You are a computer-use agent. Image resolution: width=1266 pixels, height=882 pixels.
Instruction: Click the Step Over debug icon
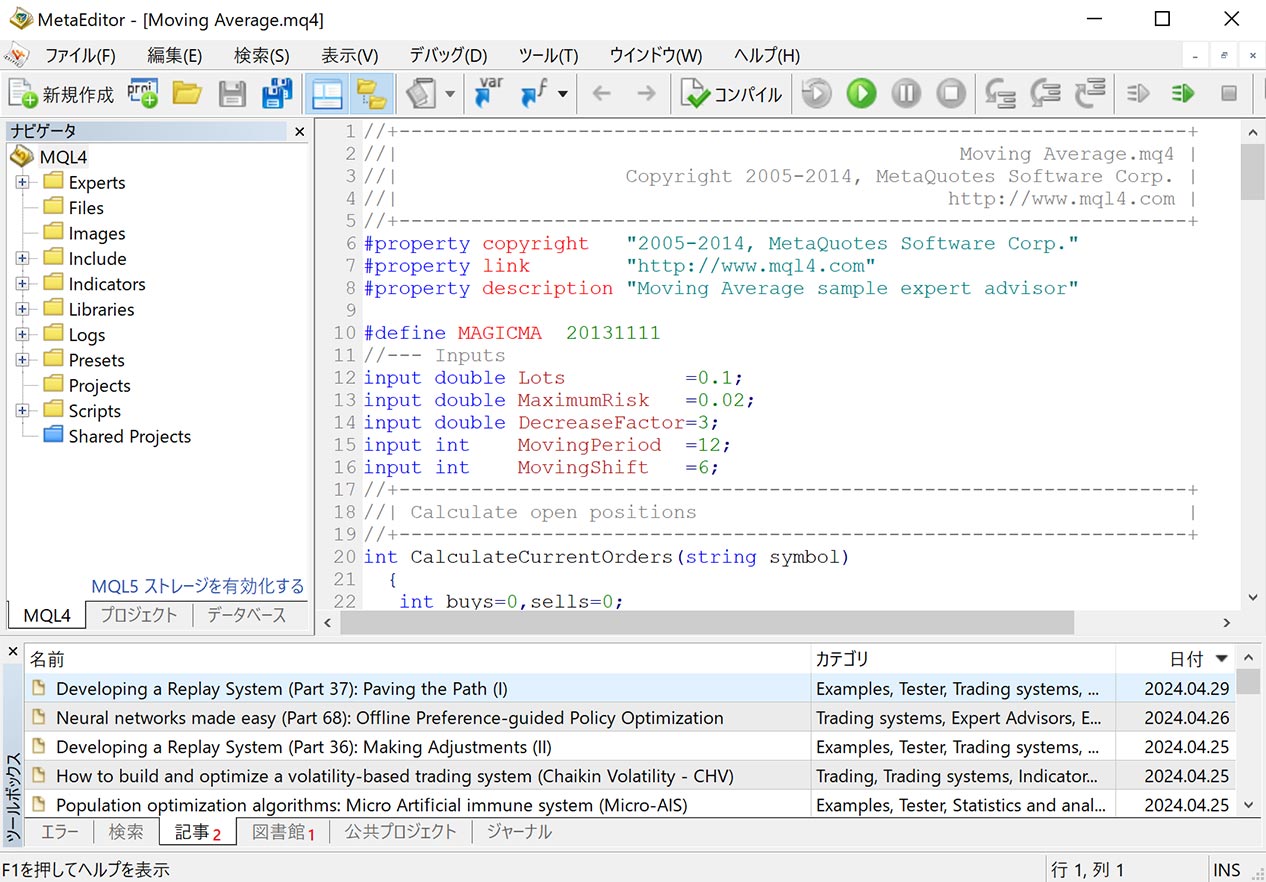(1046, 94)
